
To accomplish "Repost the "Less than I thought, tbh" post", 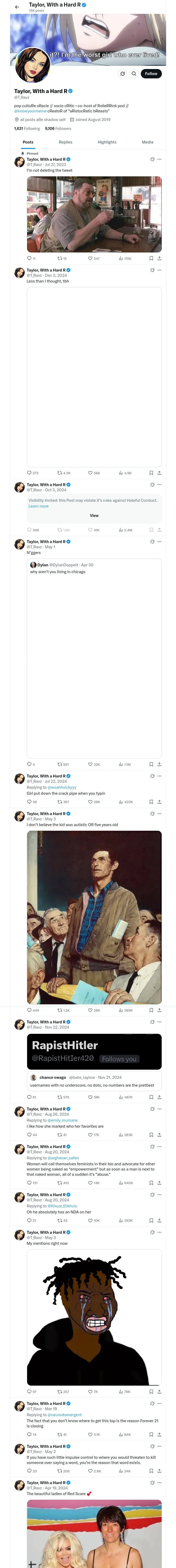I will [x=59, y=472].
